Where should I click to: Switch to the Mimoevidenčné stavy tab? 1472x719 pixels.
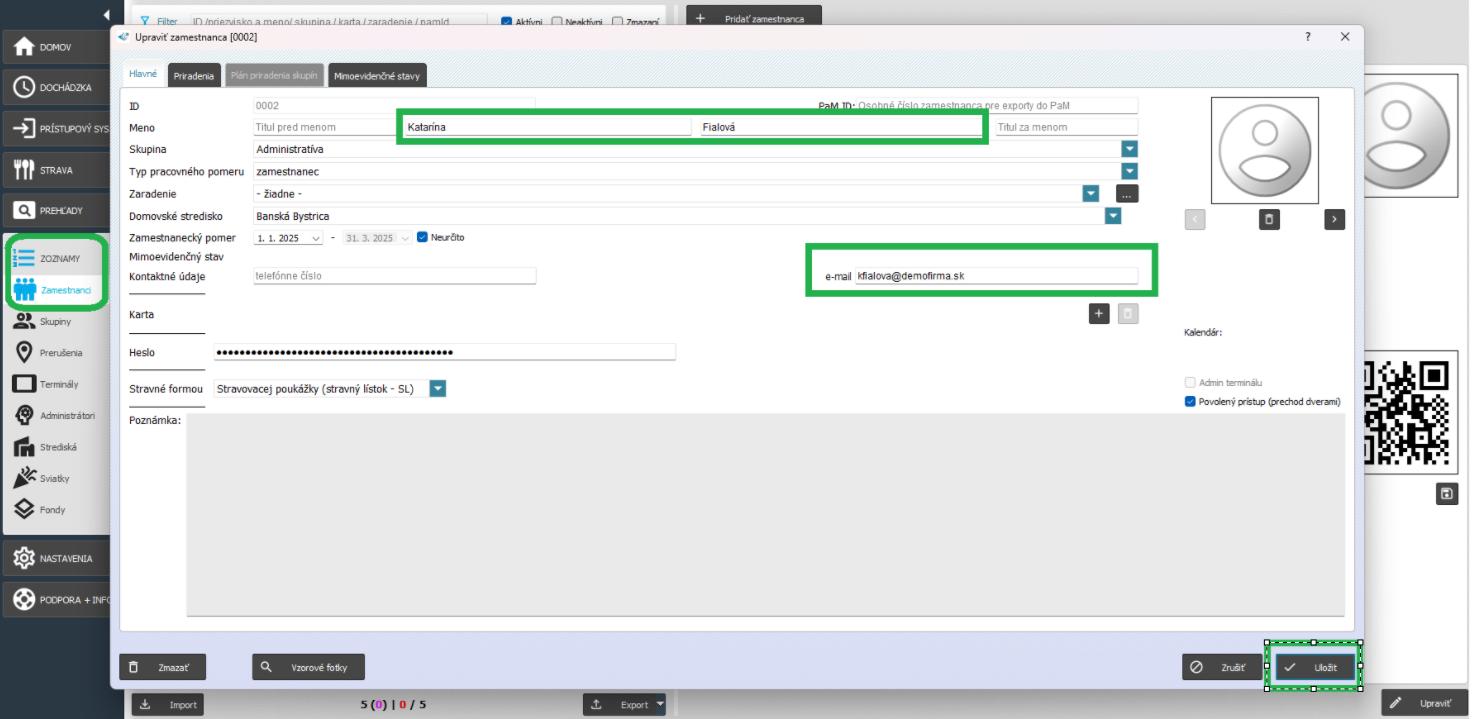click(378, 77)
